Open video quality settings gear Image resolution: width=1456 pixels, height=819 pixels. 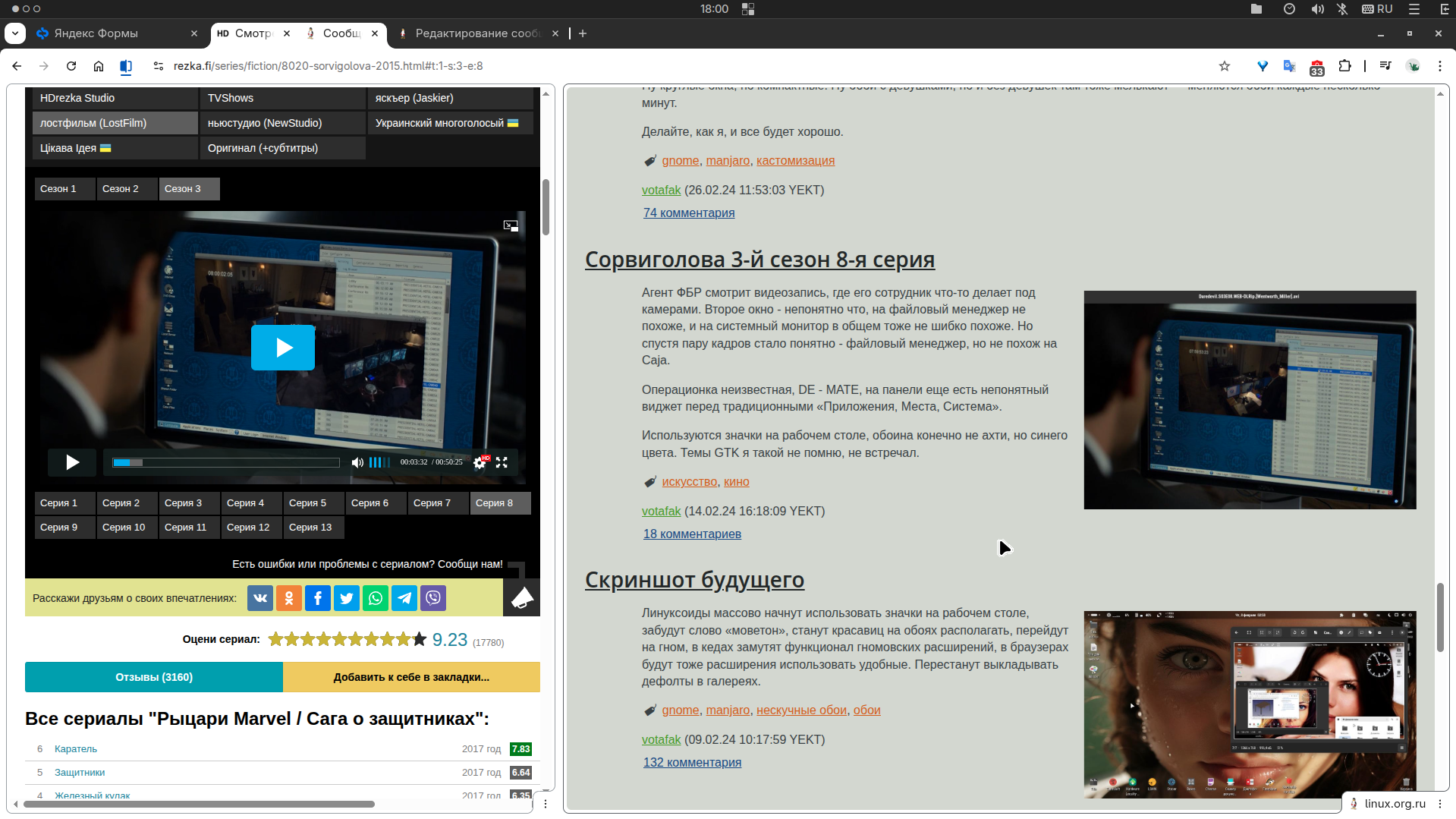[x=480, y=462]
